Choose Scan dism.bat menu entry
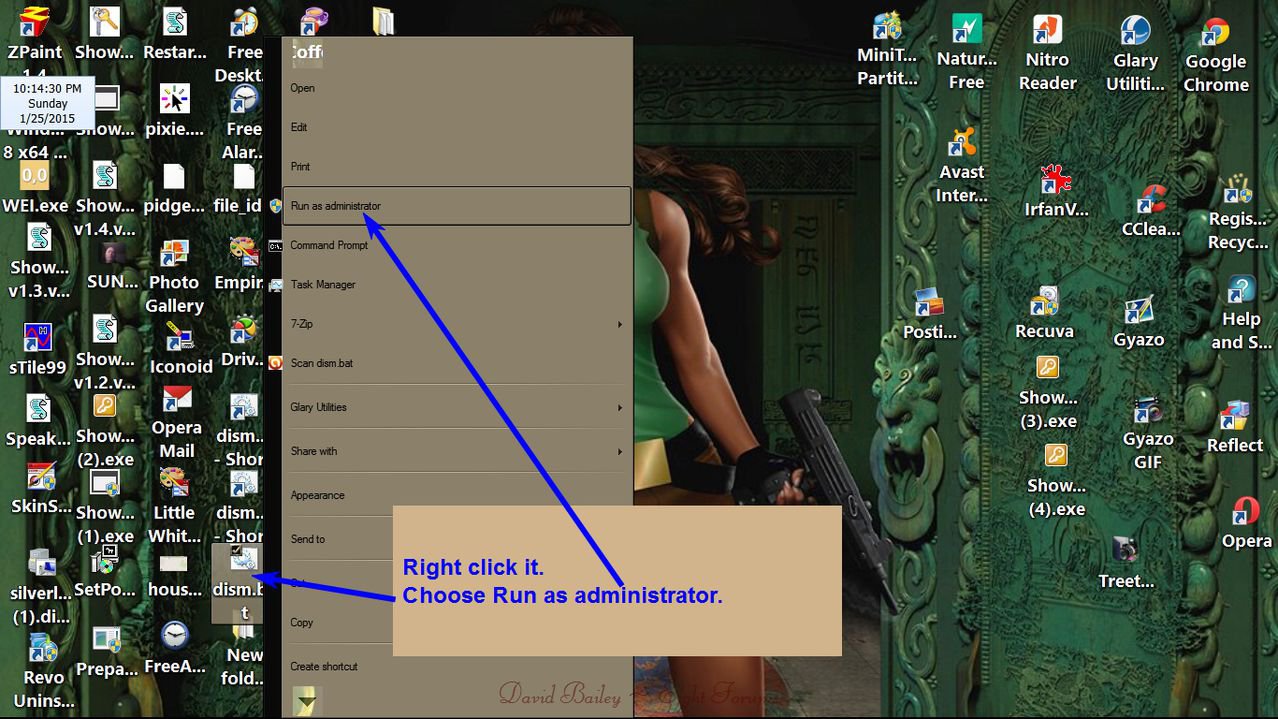The height and width of the screenshot is (719, 1278). point(322,363)
